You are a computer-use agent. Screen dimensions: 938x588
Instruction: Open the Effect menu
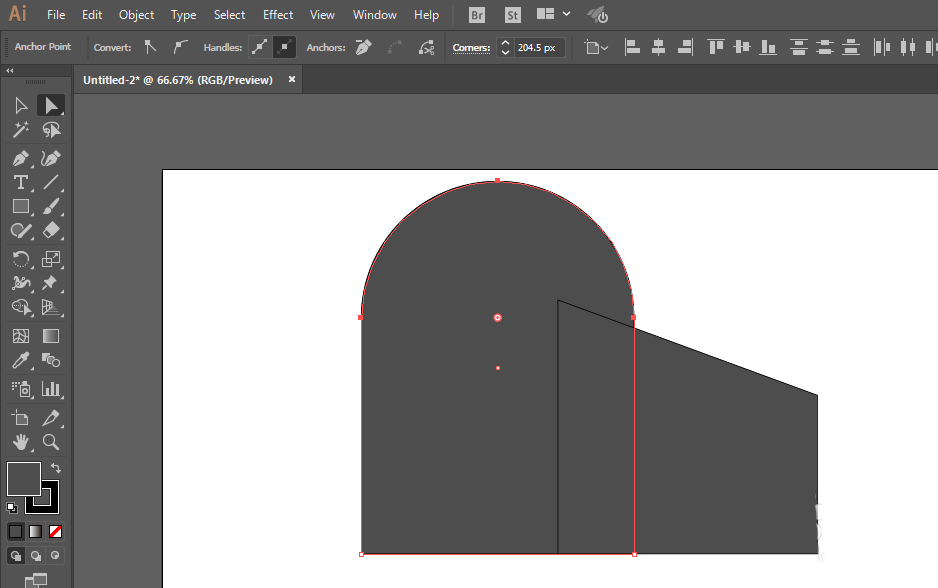point(278,15)
